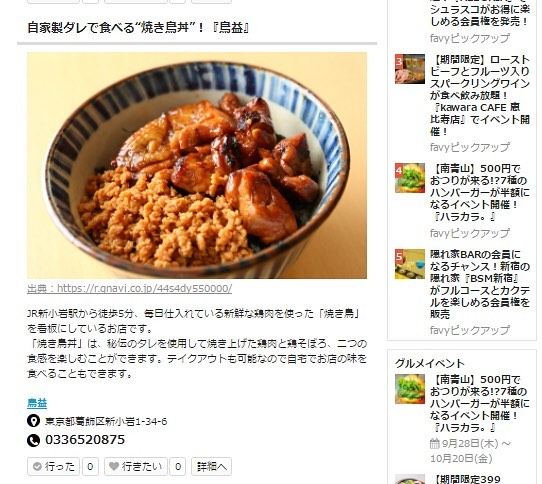The image size is (542, 484).
Task: Open the 隠れ家BAR BSM新宿 article
Action: [480, 284]
